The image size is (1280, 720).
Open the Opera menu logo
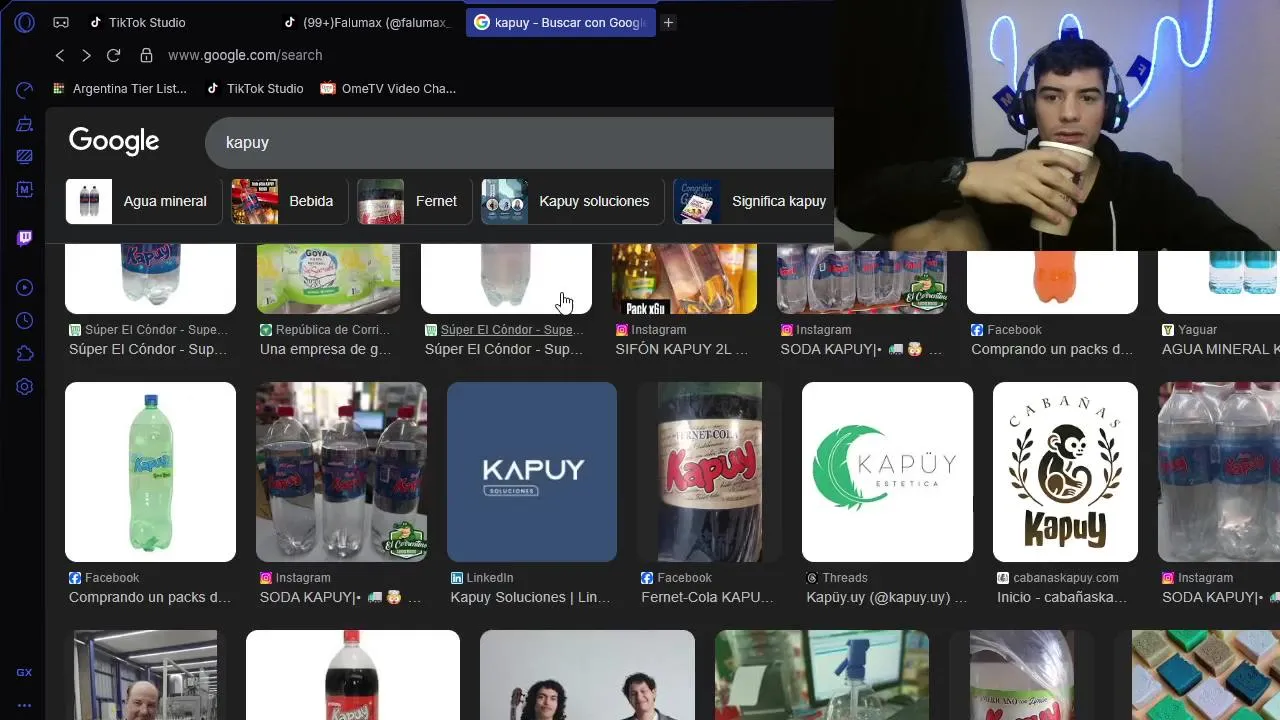point(24,22)
